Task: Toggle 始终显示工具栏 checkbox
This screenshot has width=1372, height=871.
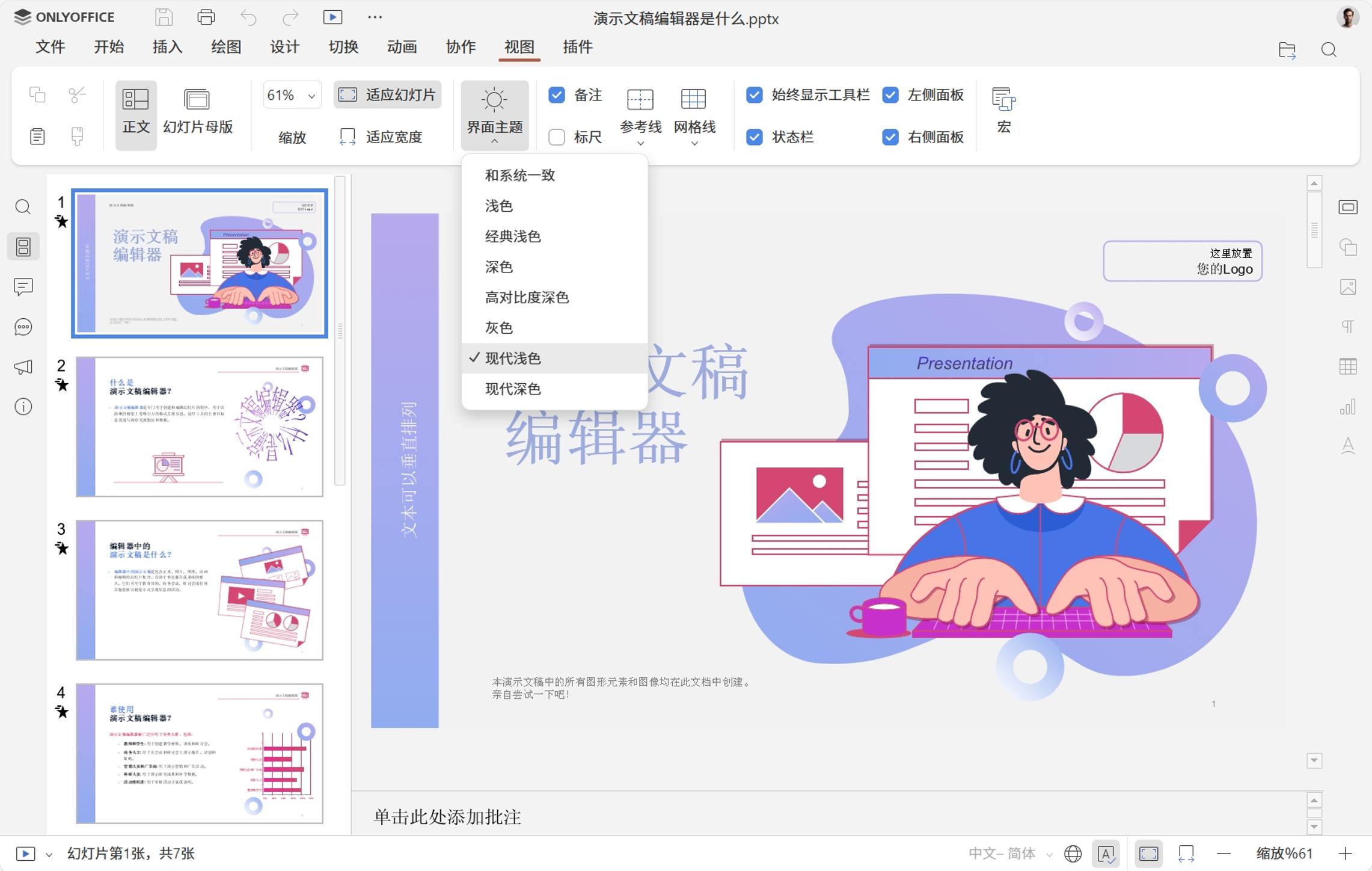Action: click(x=754, y=95)
